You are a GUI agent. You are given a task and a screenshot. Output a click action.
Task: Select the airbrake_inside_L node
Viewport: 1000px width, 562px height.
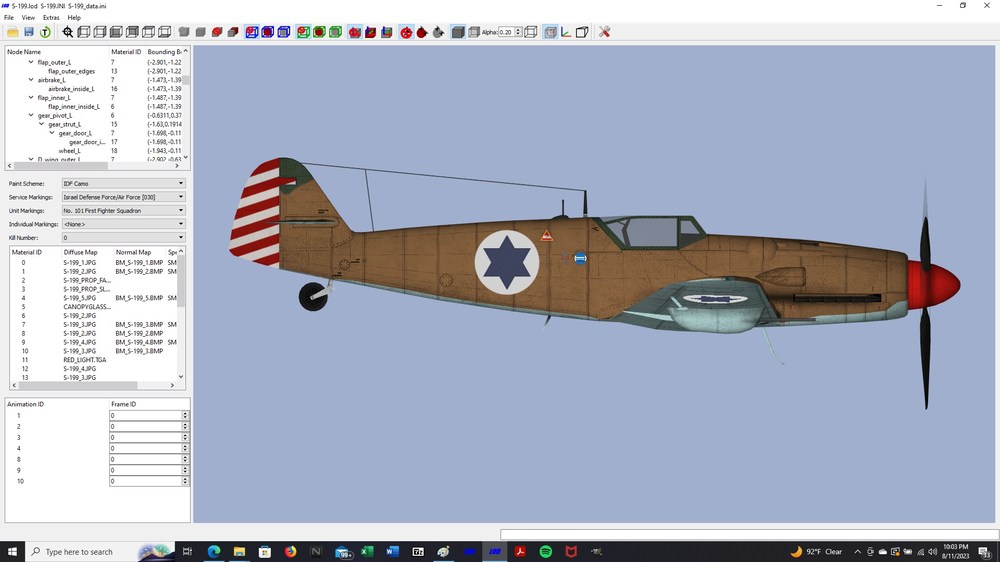coord(71,89)
